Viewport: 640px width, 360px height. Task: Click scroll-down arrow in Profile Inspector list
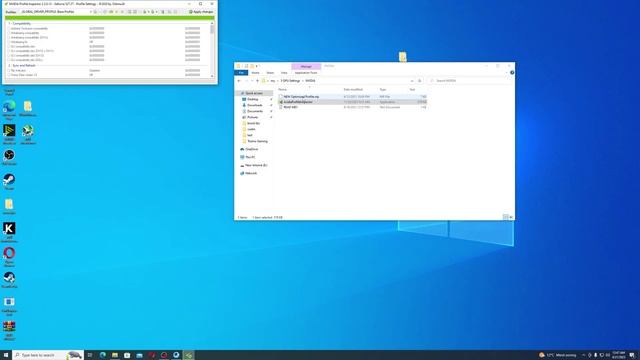coord(212,76)
